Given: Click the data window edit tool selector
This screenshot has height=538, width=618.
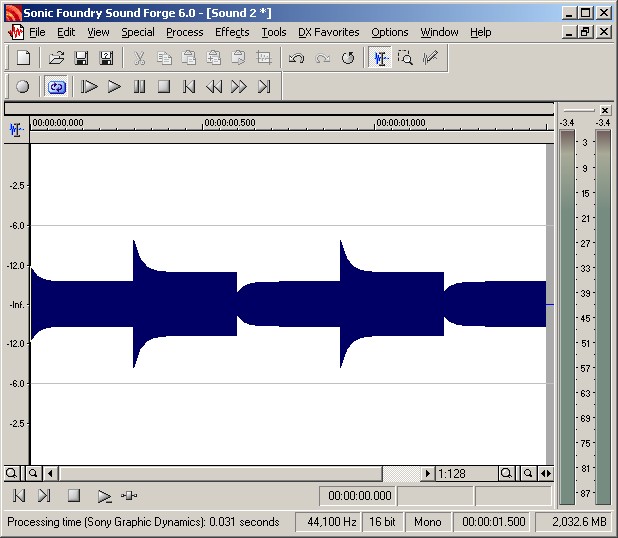Looking at the screenshot, I should [16, 129].
